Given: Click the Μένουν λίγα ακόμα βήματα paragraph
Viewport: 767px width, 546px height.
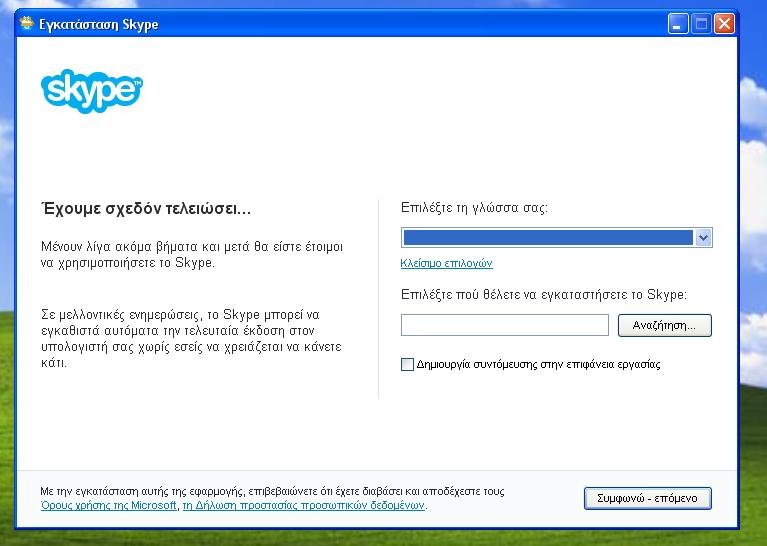Looking at the screenshot, I should point(192,254).
